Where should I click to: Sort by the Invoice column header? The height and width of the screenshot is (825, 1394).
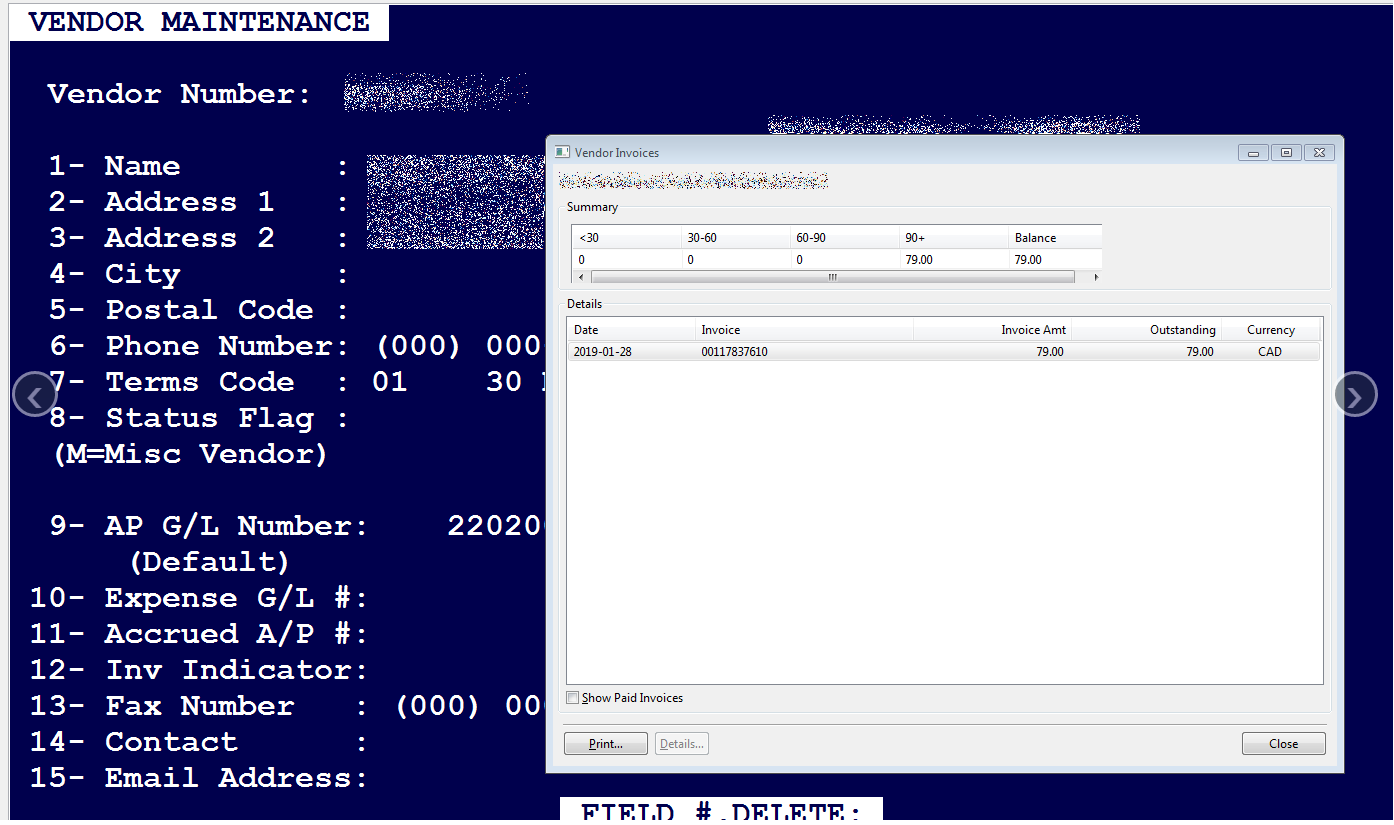(805, 330)
